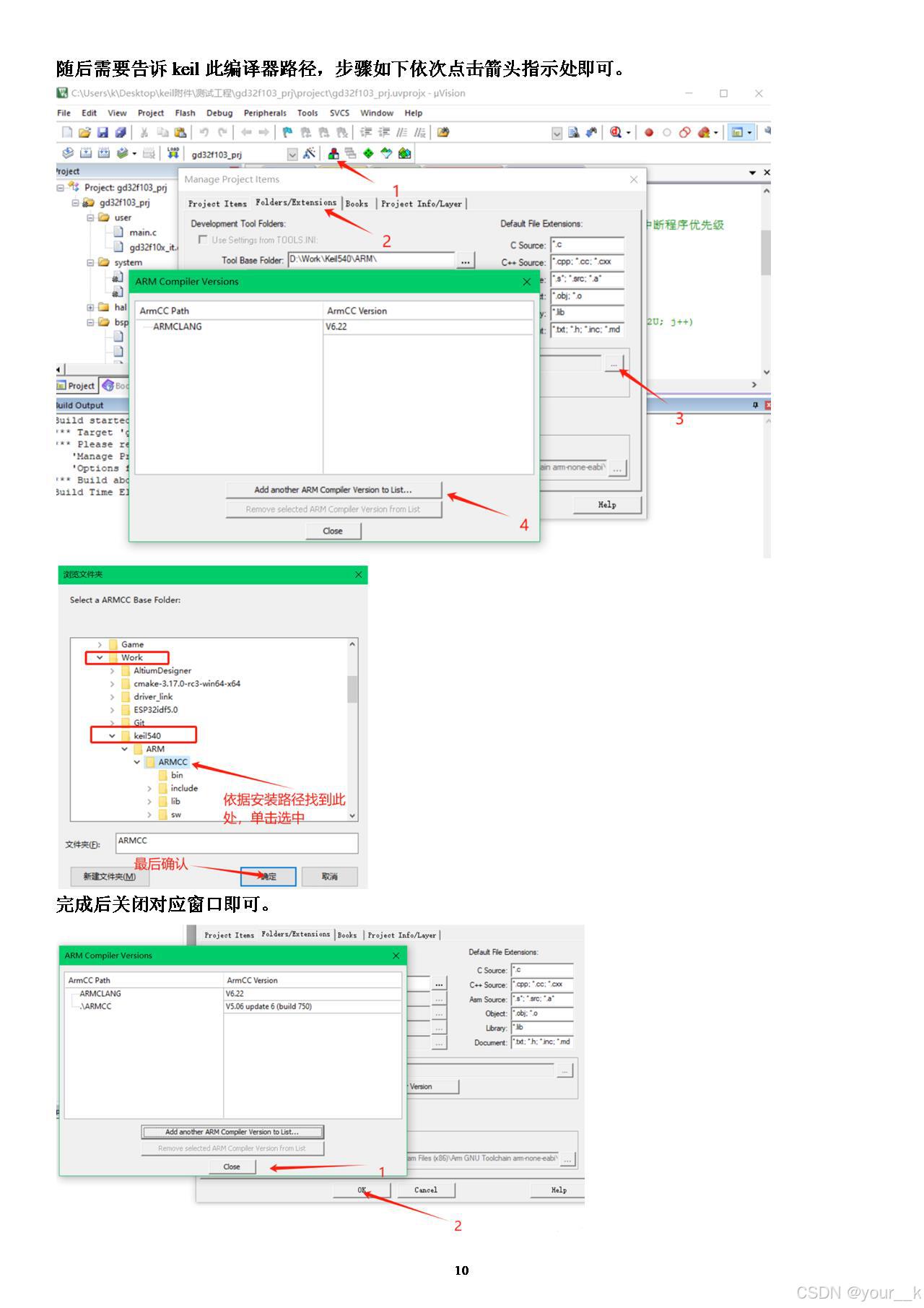Image resolution: width=924 pixels, height=1308 pixels.
Task: Open the Project menu
Action: 150,113
